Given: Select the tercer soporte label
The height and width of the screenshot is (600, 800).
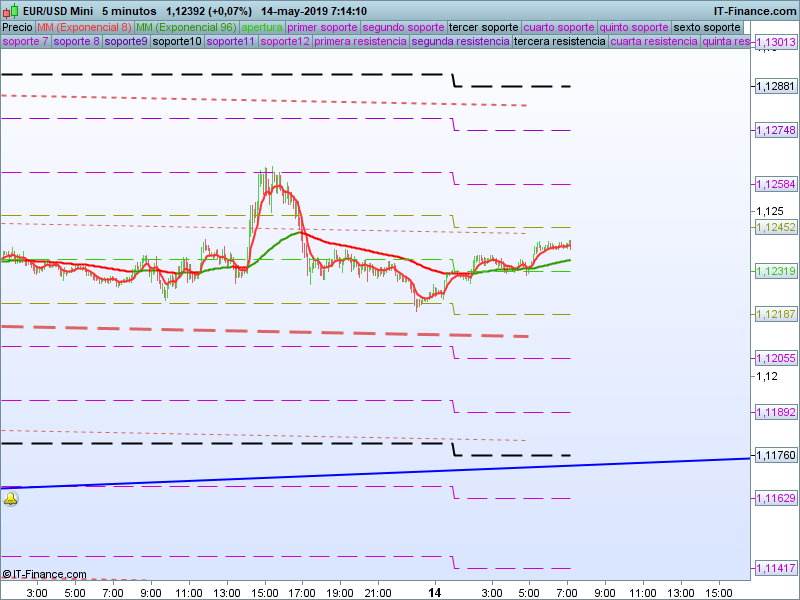Looking at the screenshot, I should tap(483, 27).
